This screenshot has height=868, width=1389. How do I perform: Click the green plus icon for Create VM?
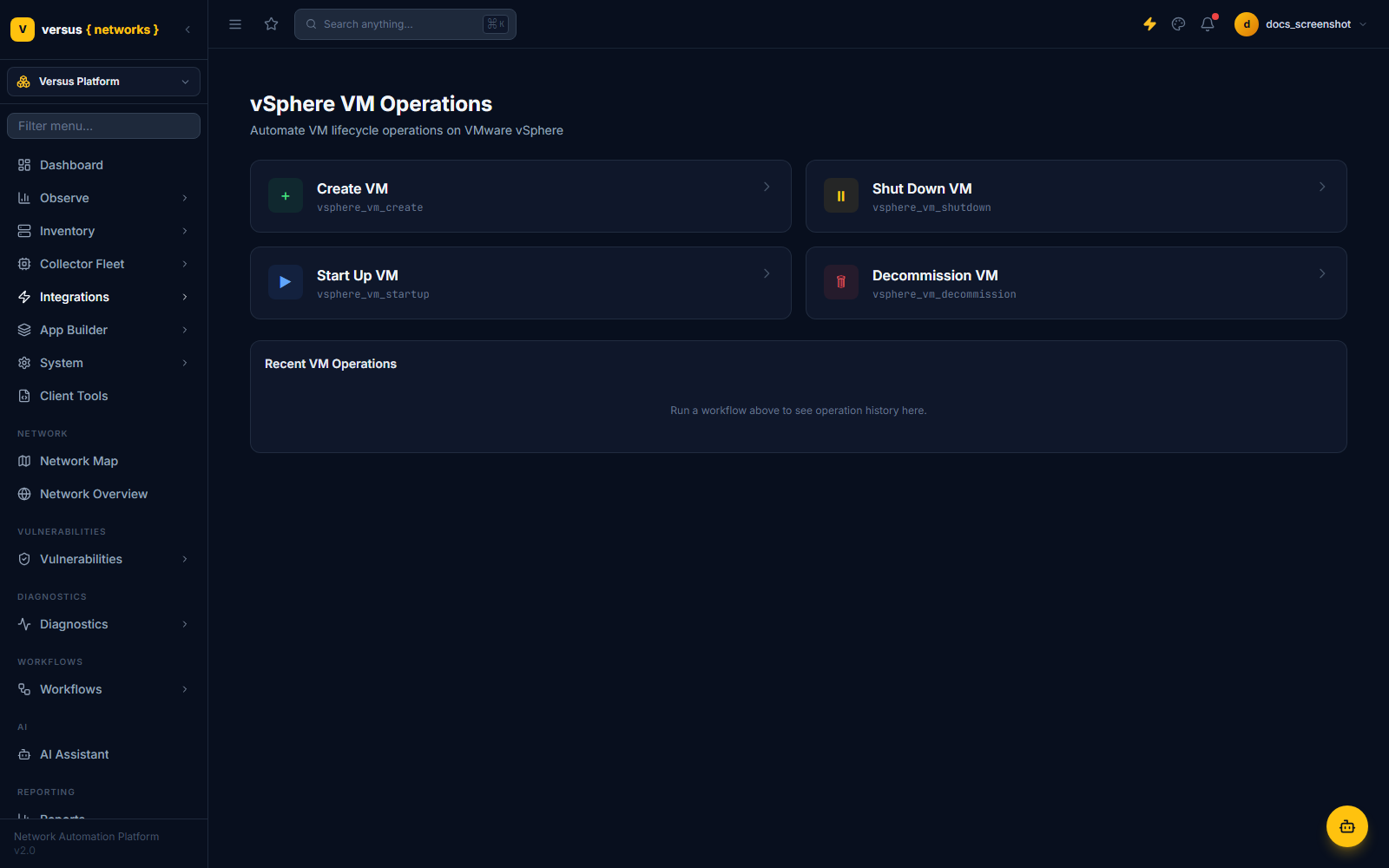[x=286, y=196]
